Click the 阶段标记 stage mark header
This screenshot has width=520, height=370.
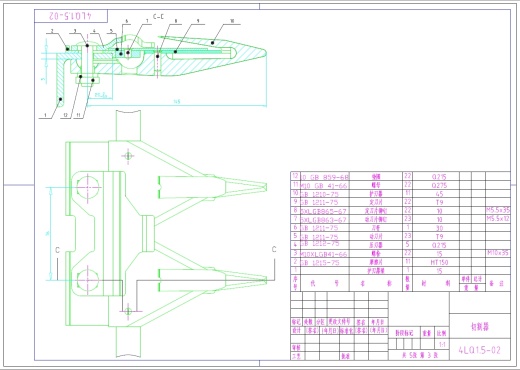(404, 333)
